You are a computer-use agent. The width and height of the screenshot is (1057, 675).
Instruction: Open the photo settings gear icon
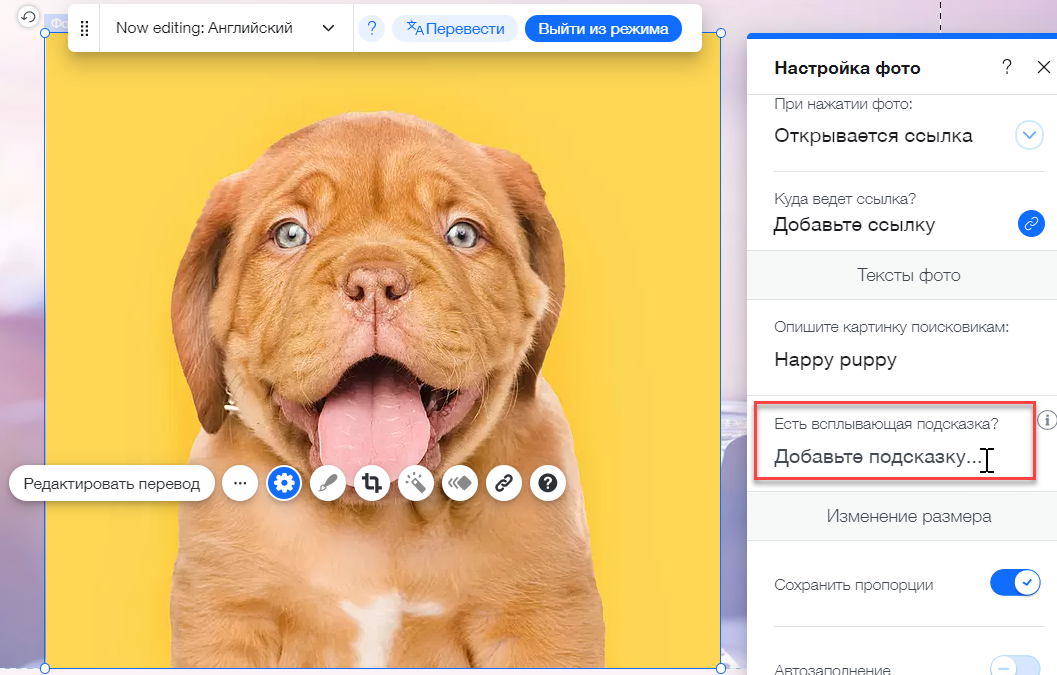284,484
